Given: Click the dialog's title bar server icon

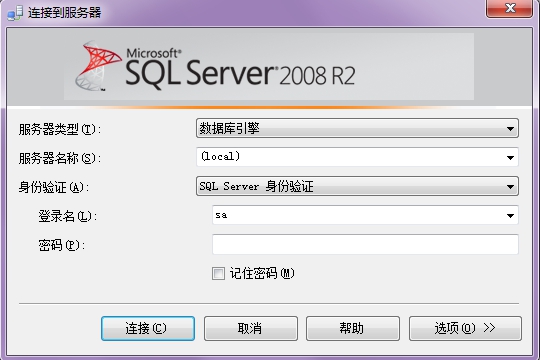Looking at the screenshot, I should tap(15, 13).
